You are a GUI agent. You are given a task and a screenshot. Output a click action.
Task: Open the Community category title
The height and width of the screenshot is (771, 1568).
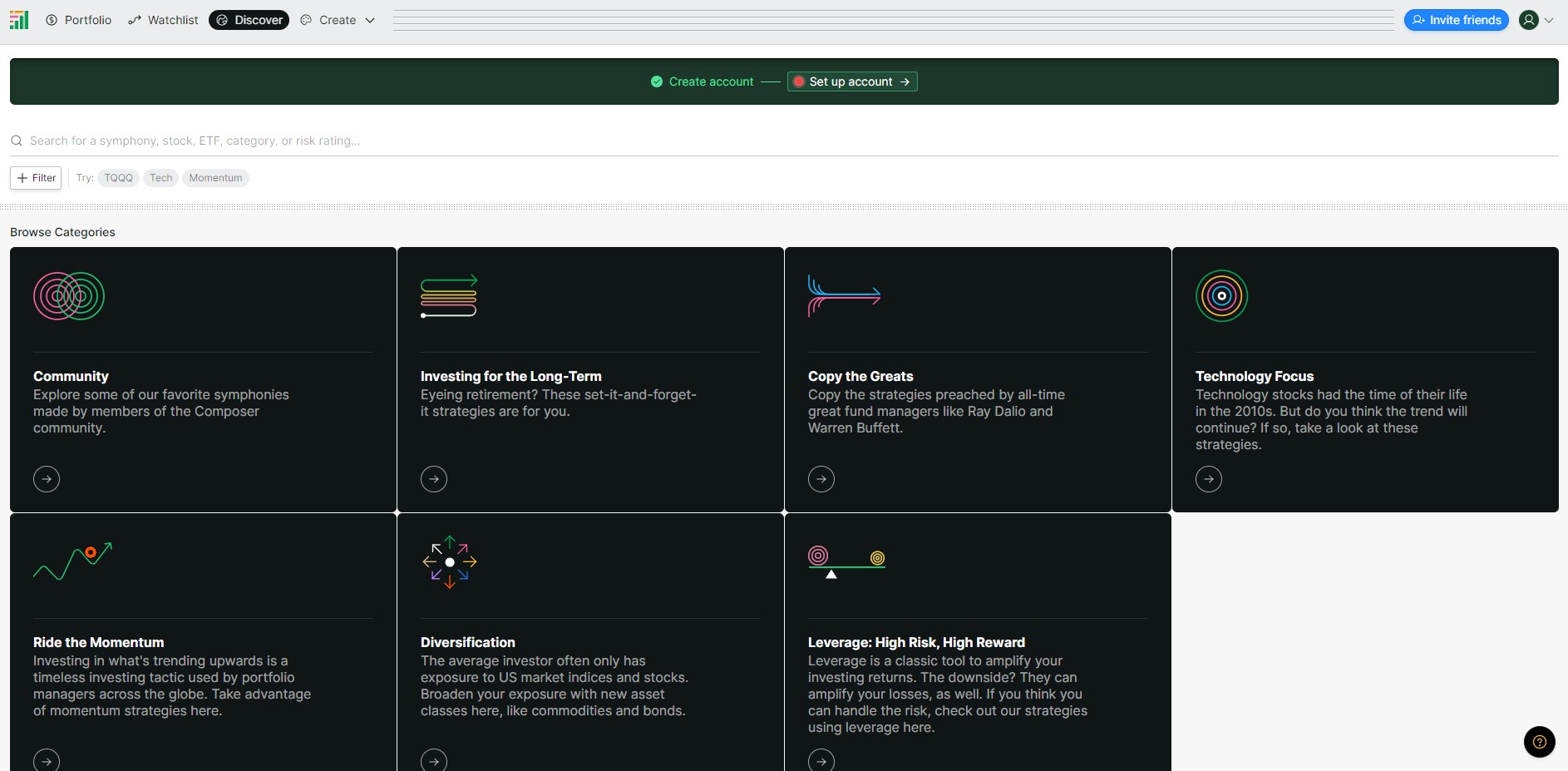tap(71, 376)
